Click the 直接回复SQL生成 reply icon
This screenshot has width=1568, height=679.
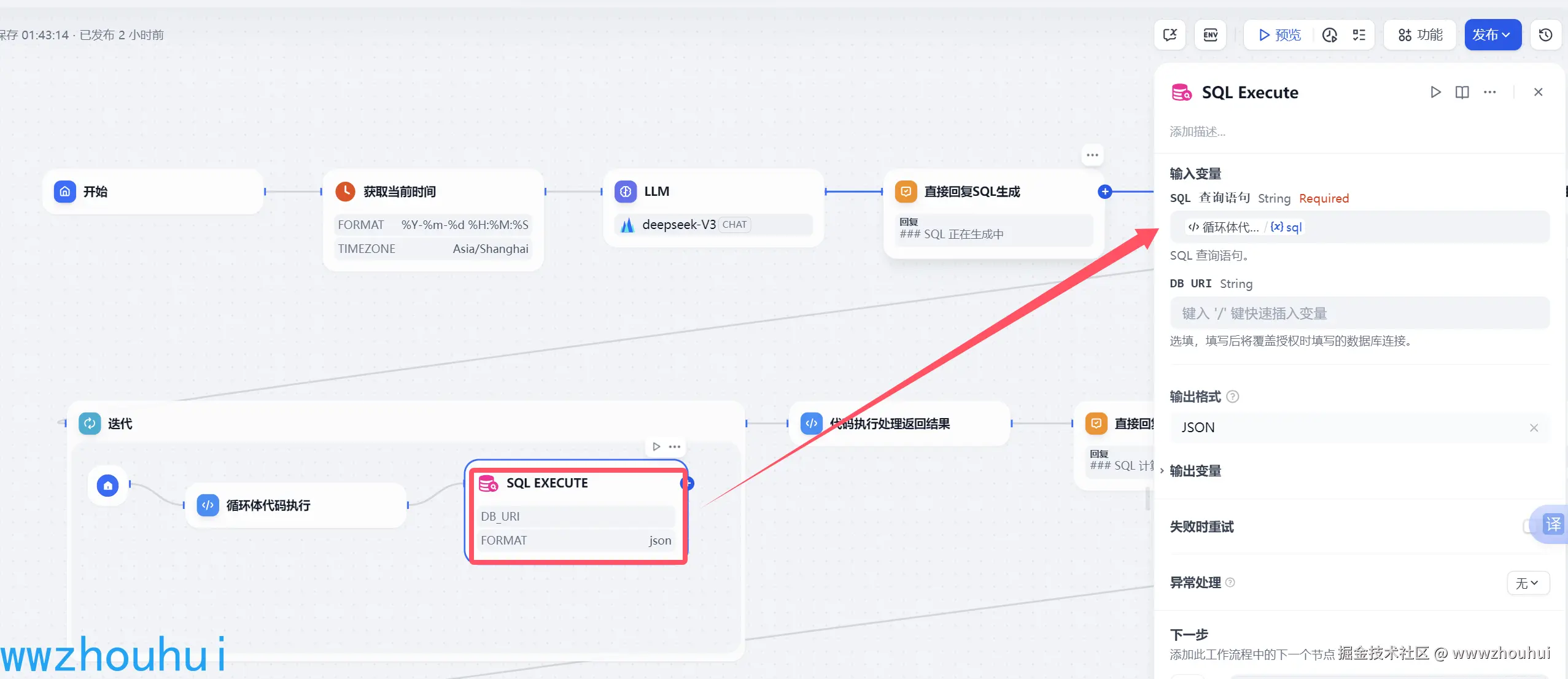(x=906, y=192)
